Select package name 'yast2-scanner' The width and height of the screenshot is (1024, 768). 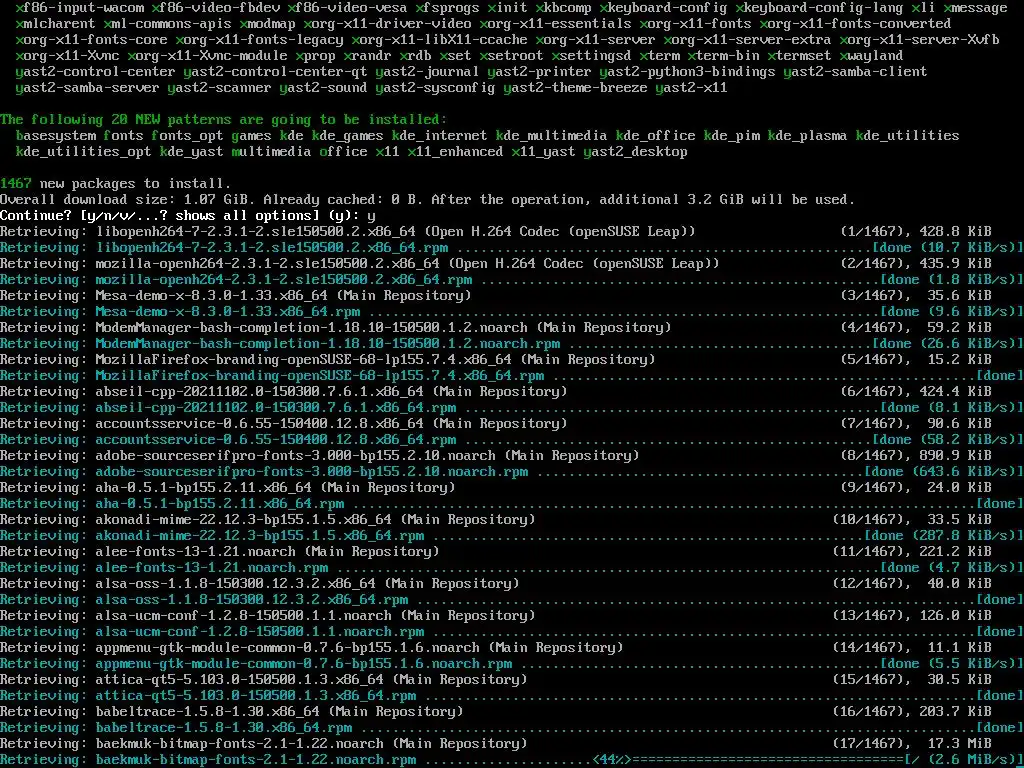(x=219, y=88)
